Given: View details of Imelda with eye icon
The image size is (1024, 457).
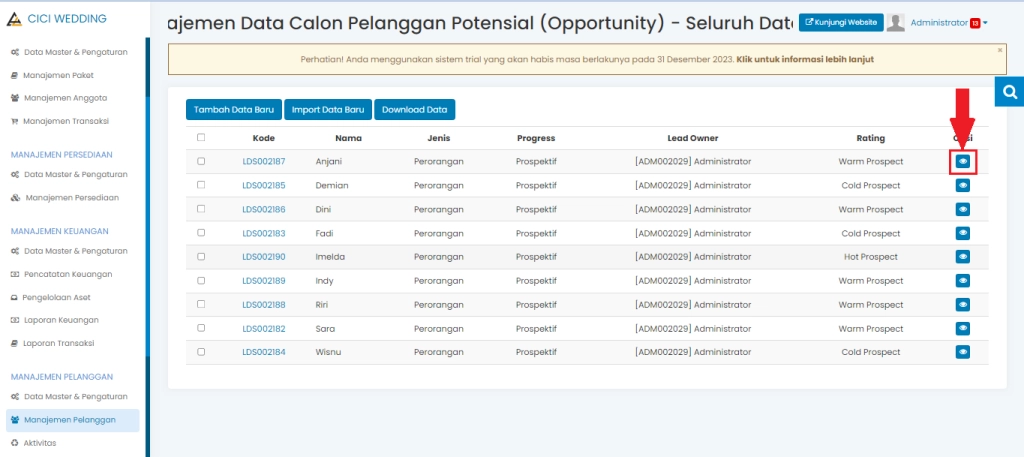Looking at the screenshot, I should (x=962, y=257).
